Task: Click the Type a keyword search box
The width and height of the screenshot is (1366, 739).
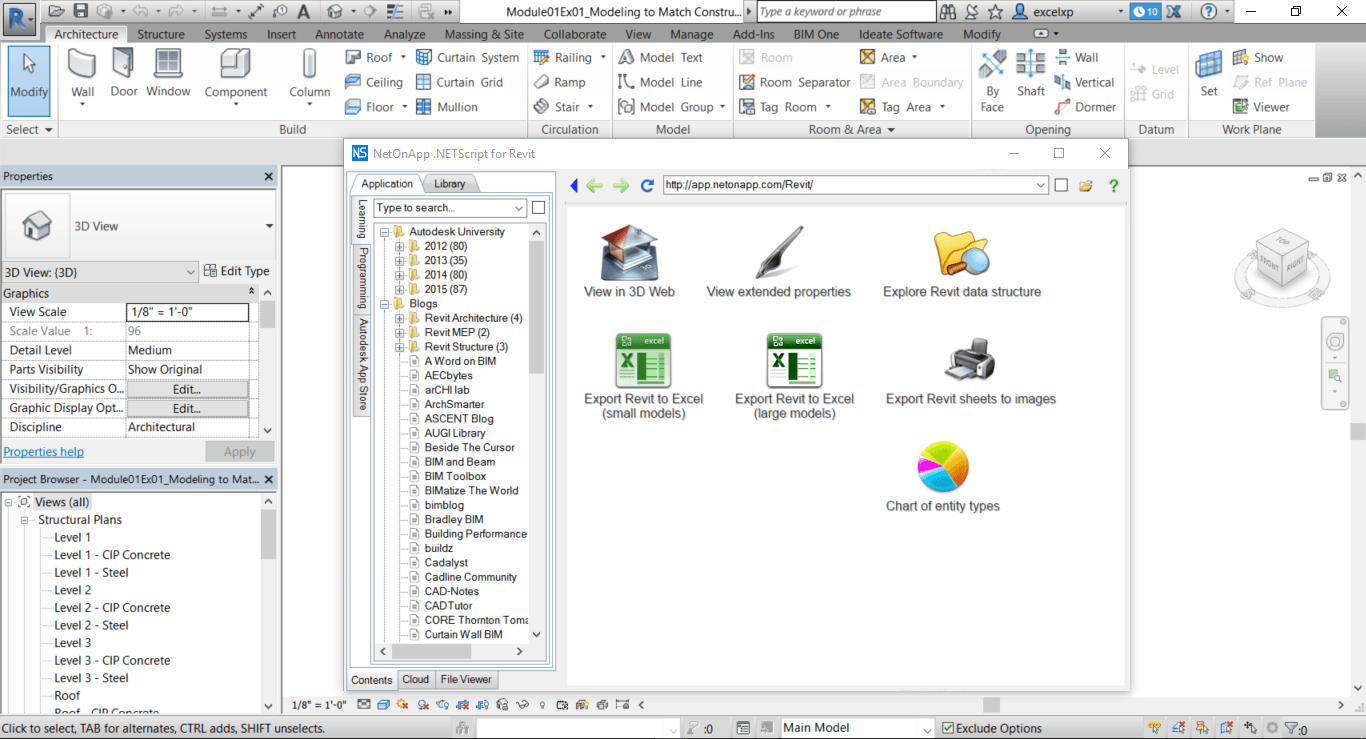Action: click(846, 12)
